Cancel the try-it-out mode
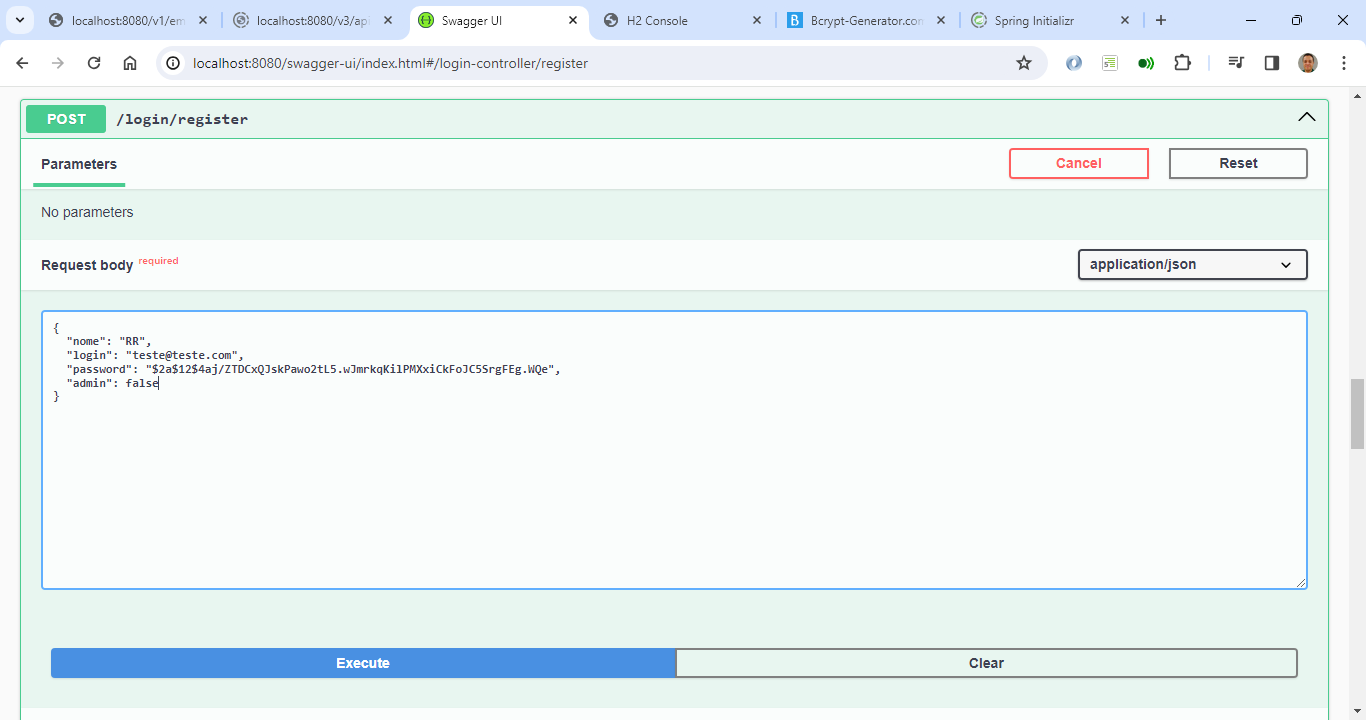Image resolution: width=1366 pixels, height=720 pixels. tap(1079, 163)
